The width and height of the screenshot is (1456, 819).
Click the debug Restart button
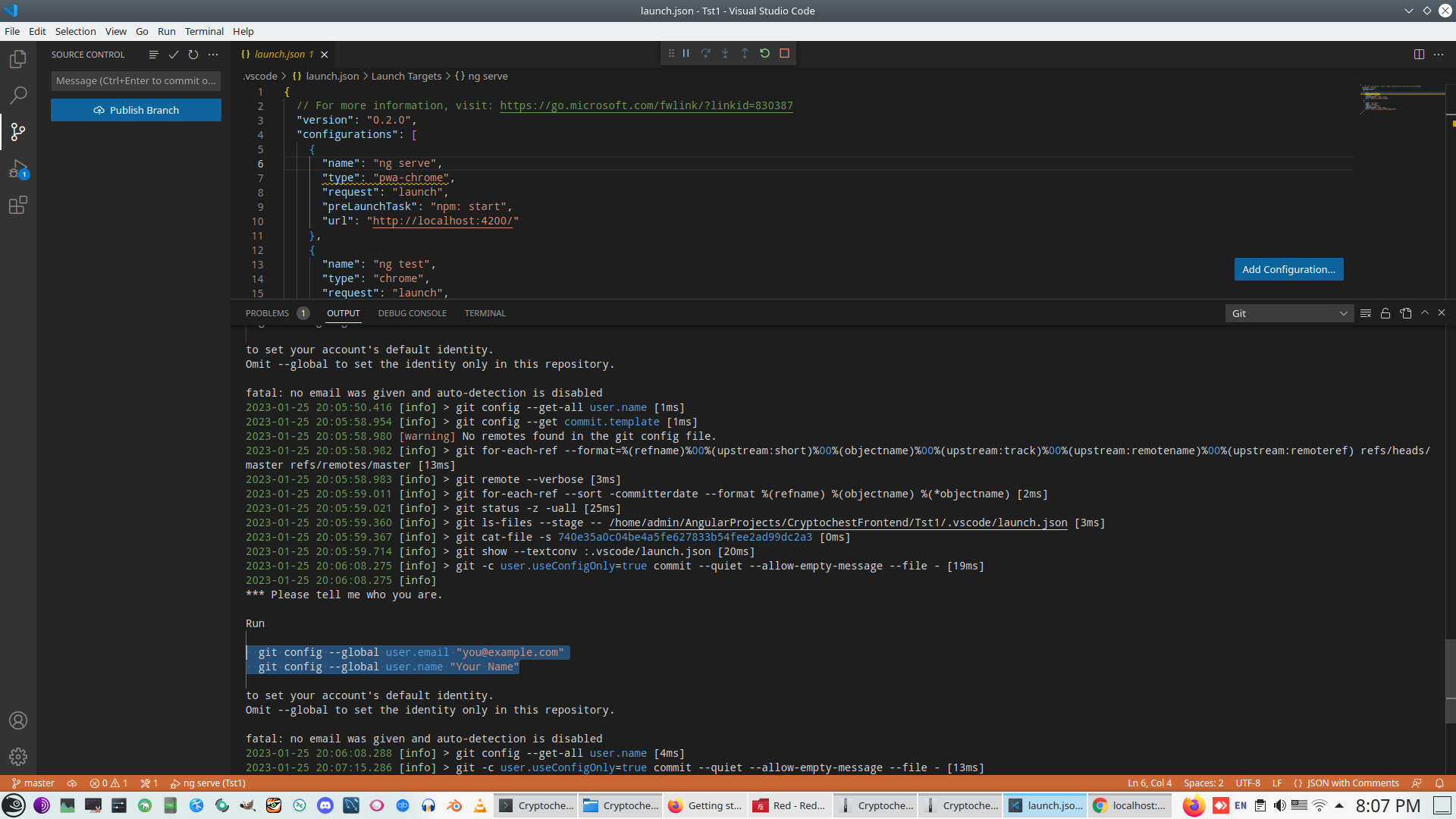(x=764, y=53)
